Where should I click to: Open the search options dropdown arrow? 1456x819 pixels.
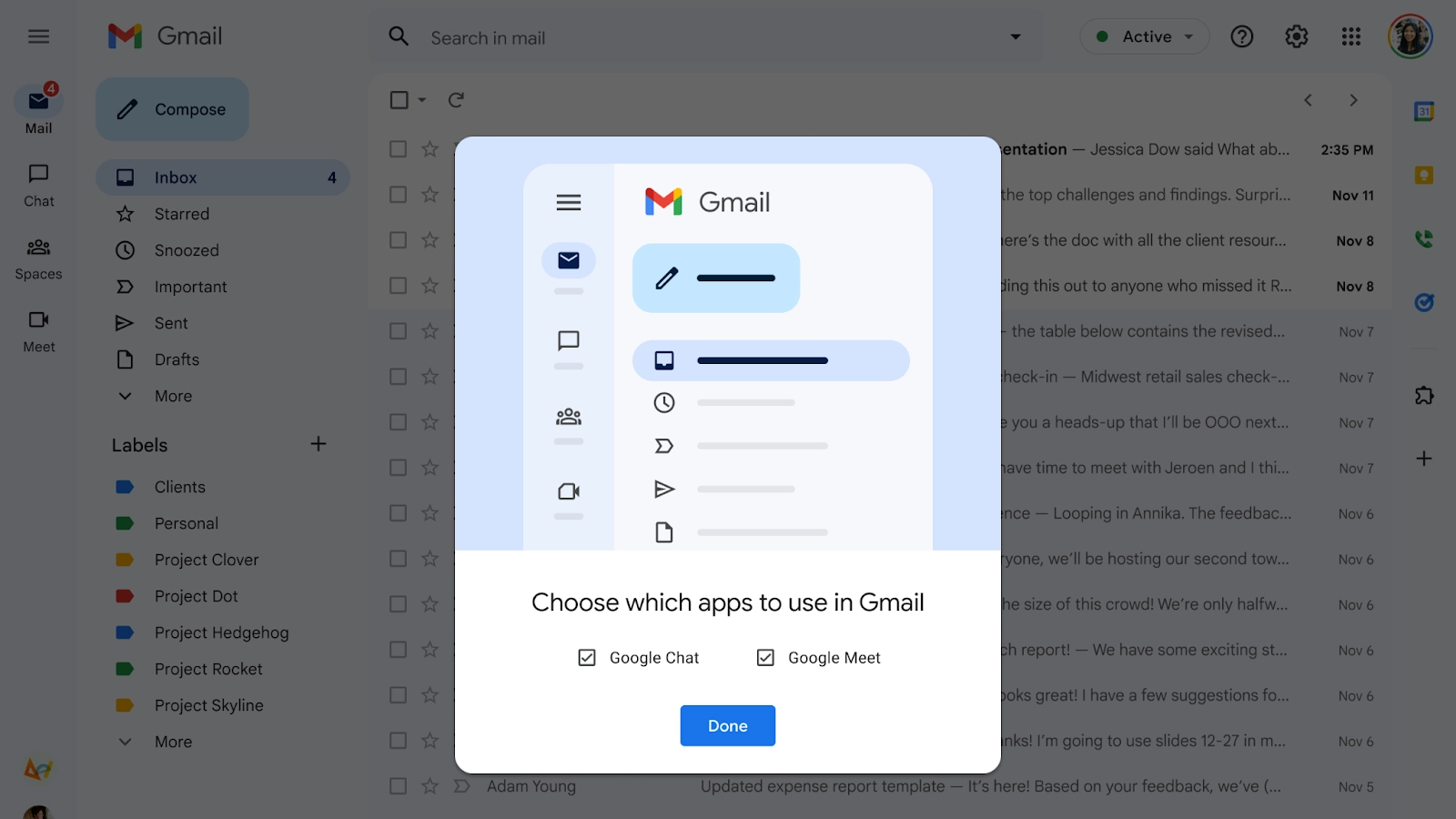tap(1016, 37)
